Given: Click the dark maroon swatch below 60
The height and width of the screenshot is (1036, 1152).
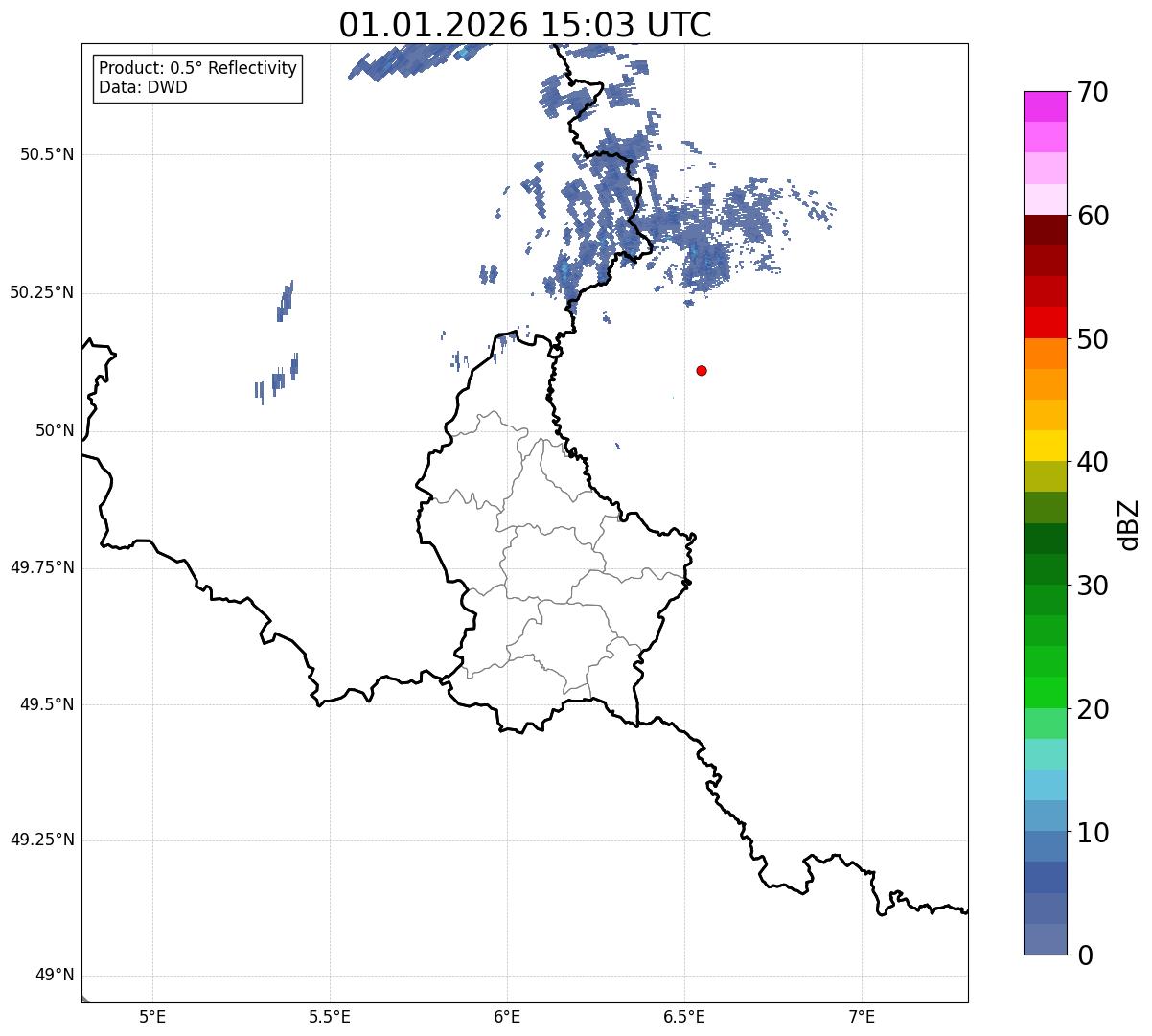Looking at the screenshot, I should [x=1045, y=230].
